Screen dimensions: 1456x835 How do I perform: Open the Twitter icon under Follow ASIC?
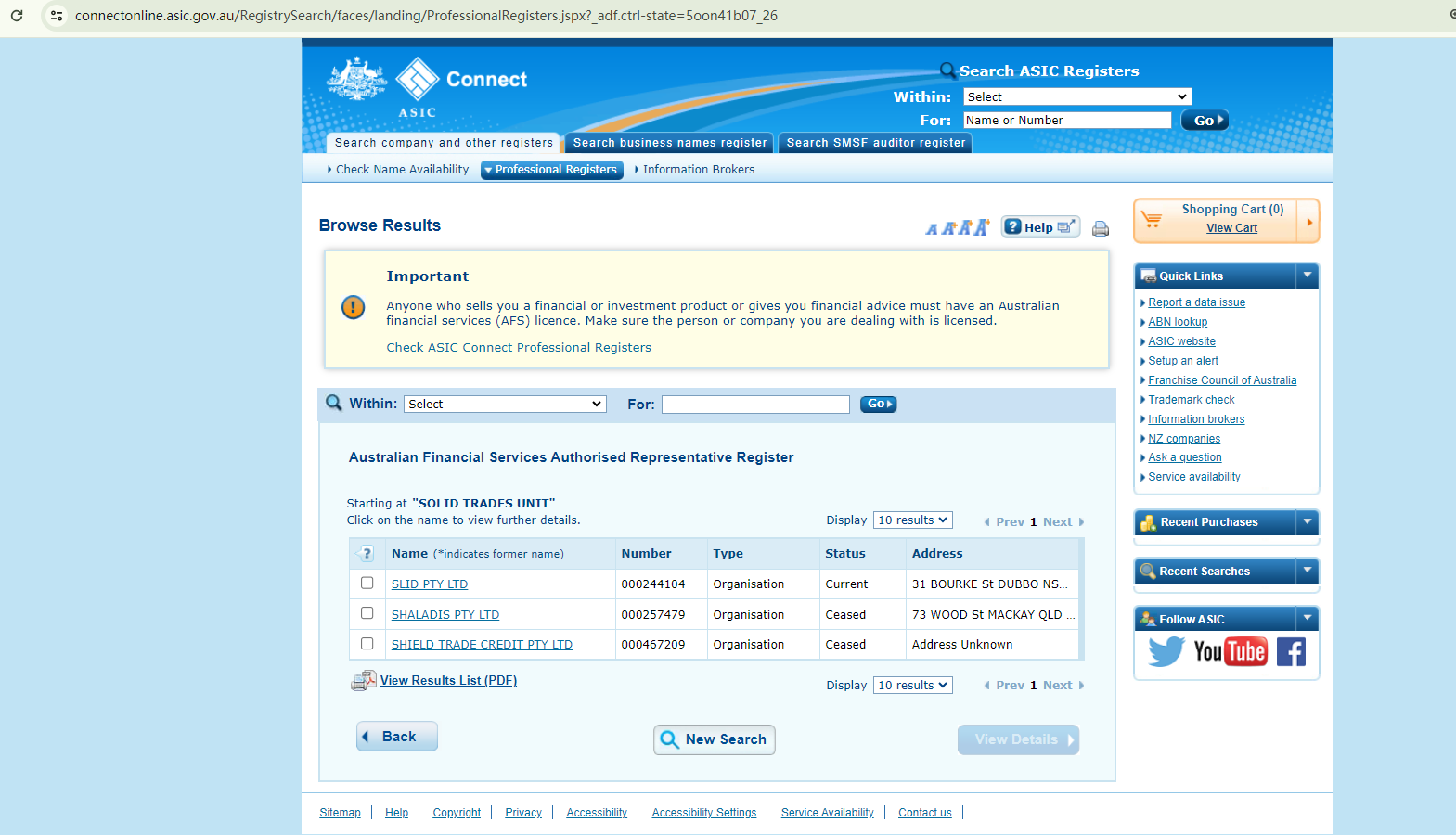pyautogui.click(x=1166, y=651)
